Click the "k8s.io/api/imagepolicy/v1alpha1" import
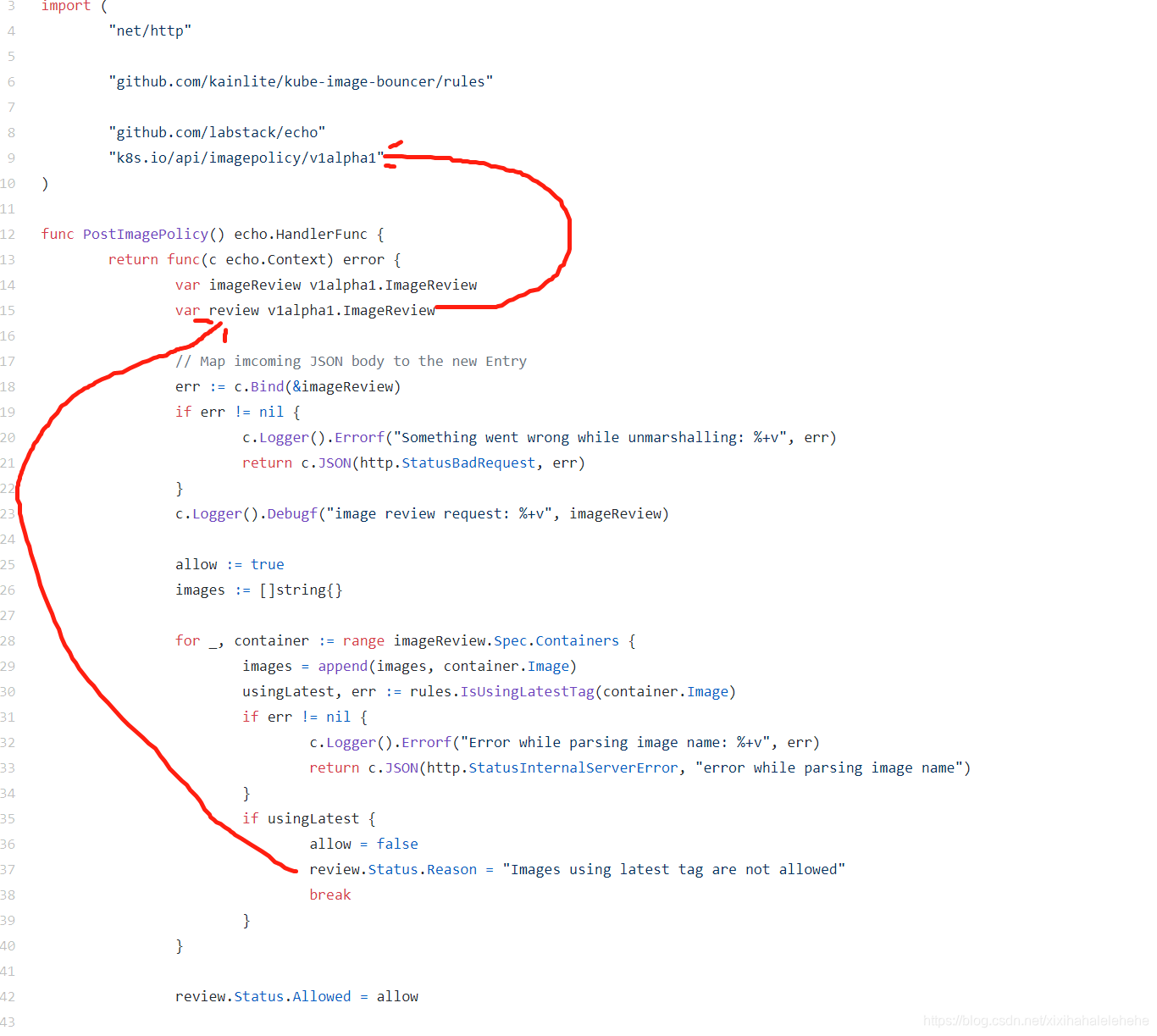The height and width of the screenshot is (1036, 1157). (246, 158)
